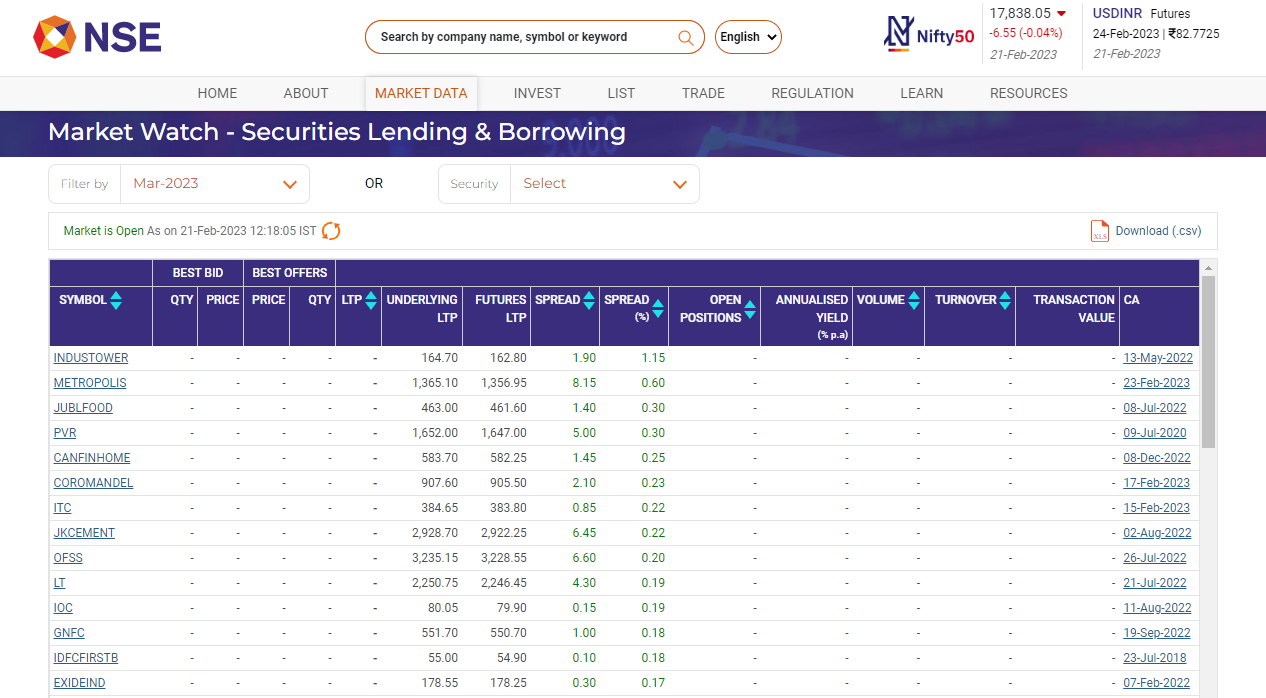Click the USDINR Futures ticker text
Screen dimensions: 1266x698
(1141, 14)
